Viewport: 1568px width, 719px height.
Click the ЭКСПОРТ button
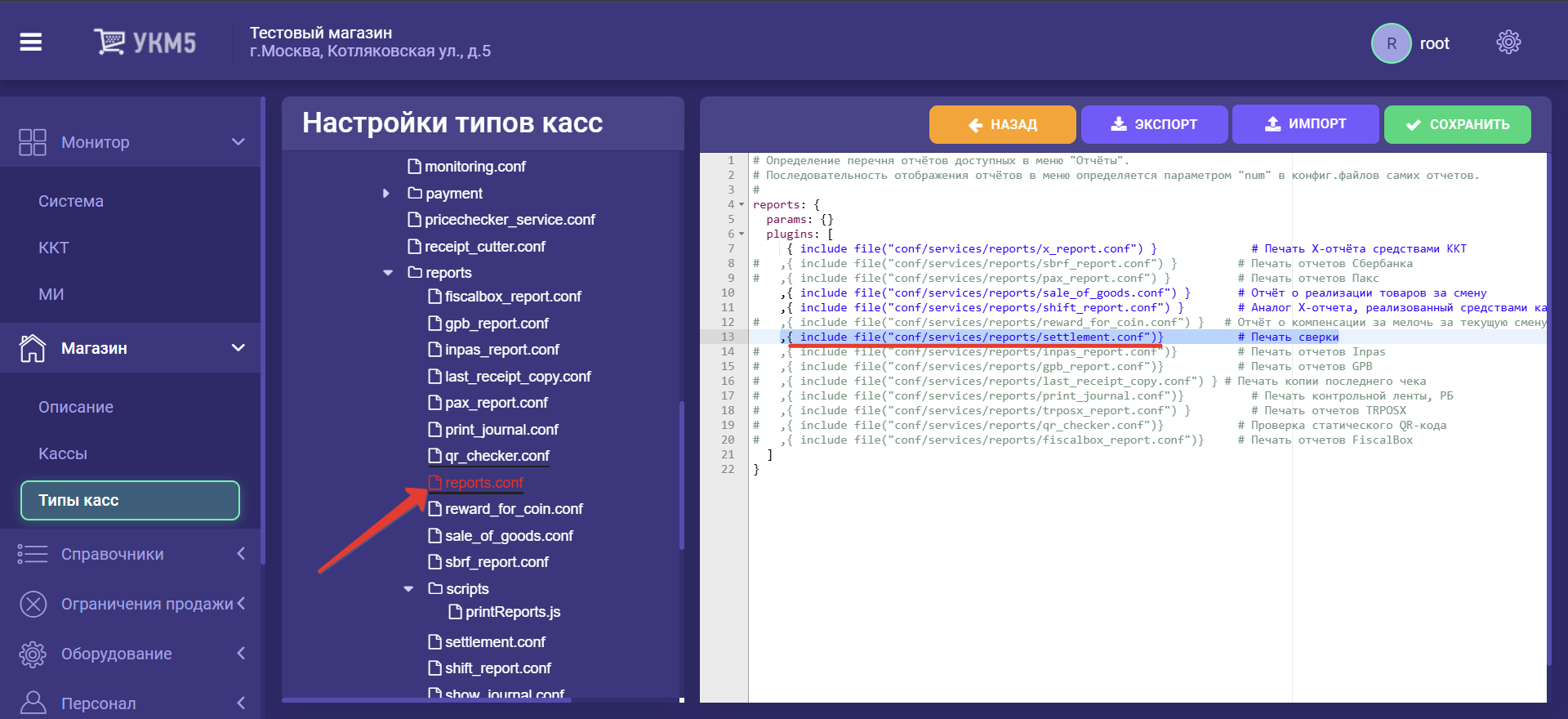tap(1155, 124)
